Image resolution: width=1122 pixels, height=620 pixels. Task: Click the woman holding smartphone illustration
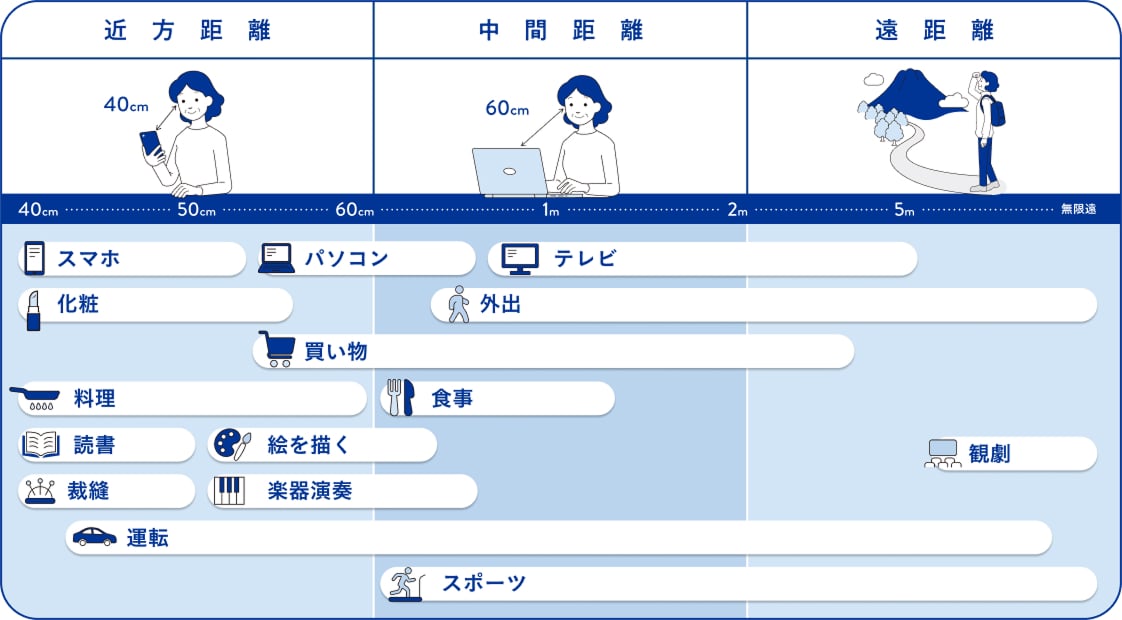(x=186, y=134)
